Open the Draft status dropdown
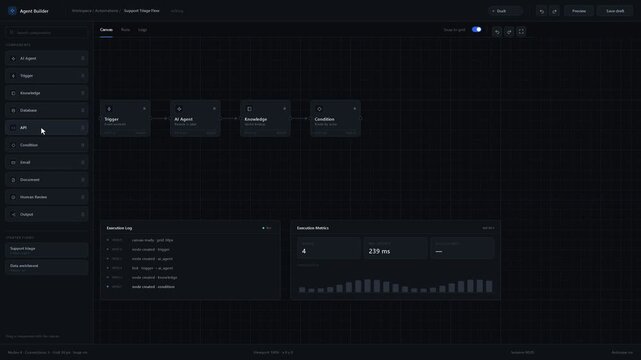The height and width of the screenshot is (360, 641). (x=506, y=11)
